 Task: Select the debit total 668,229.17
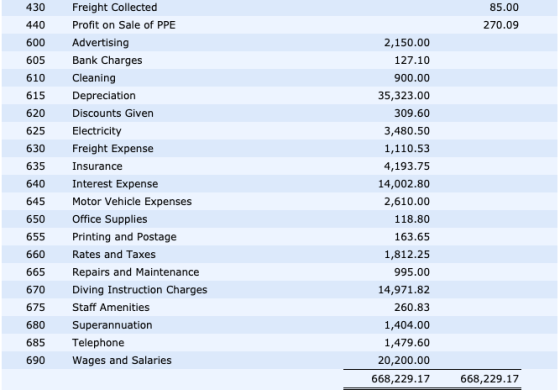click(x=400, y=379)
